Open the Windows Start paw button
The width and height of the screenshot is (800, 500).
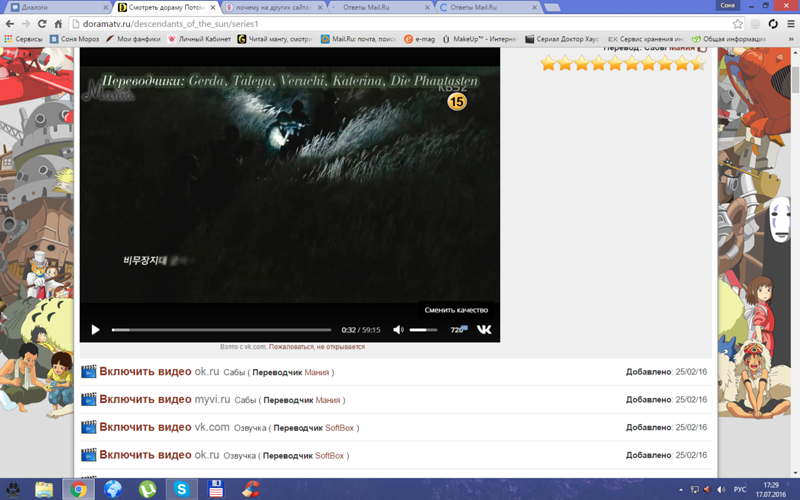(x=12, y=489)
